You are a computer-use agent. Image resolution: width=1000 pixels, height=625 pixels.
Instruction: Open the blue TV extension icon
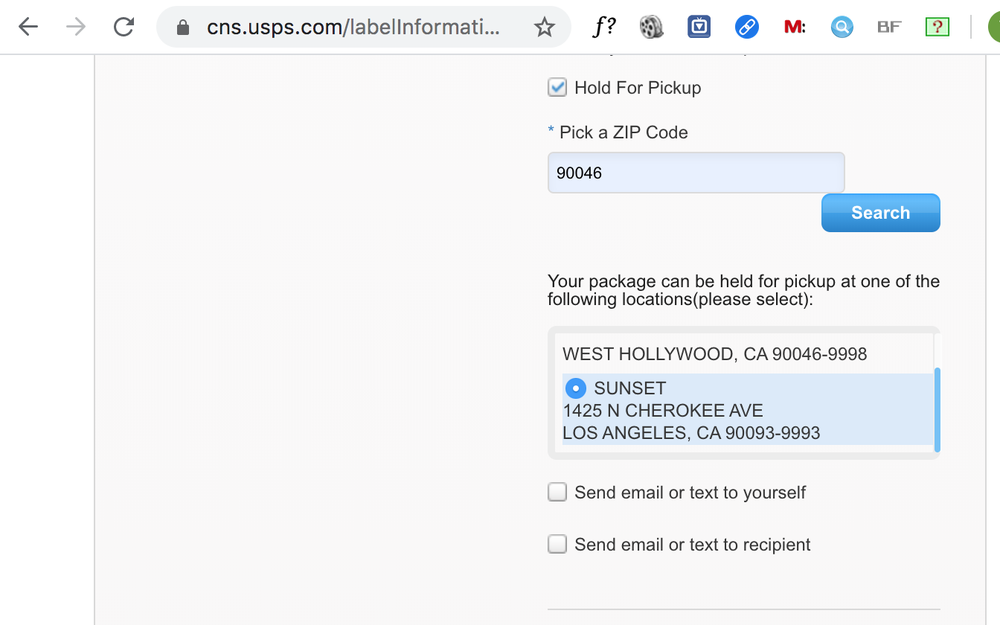pos(699,27)
